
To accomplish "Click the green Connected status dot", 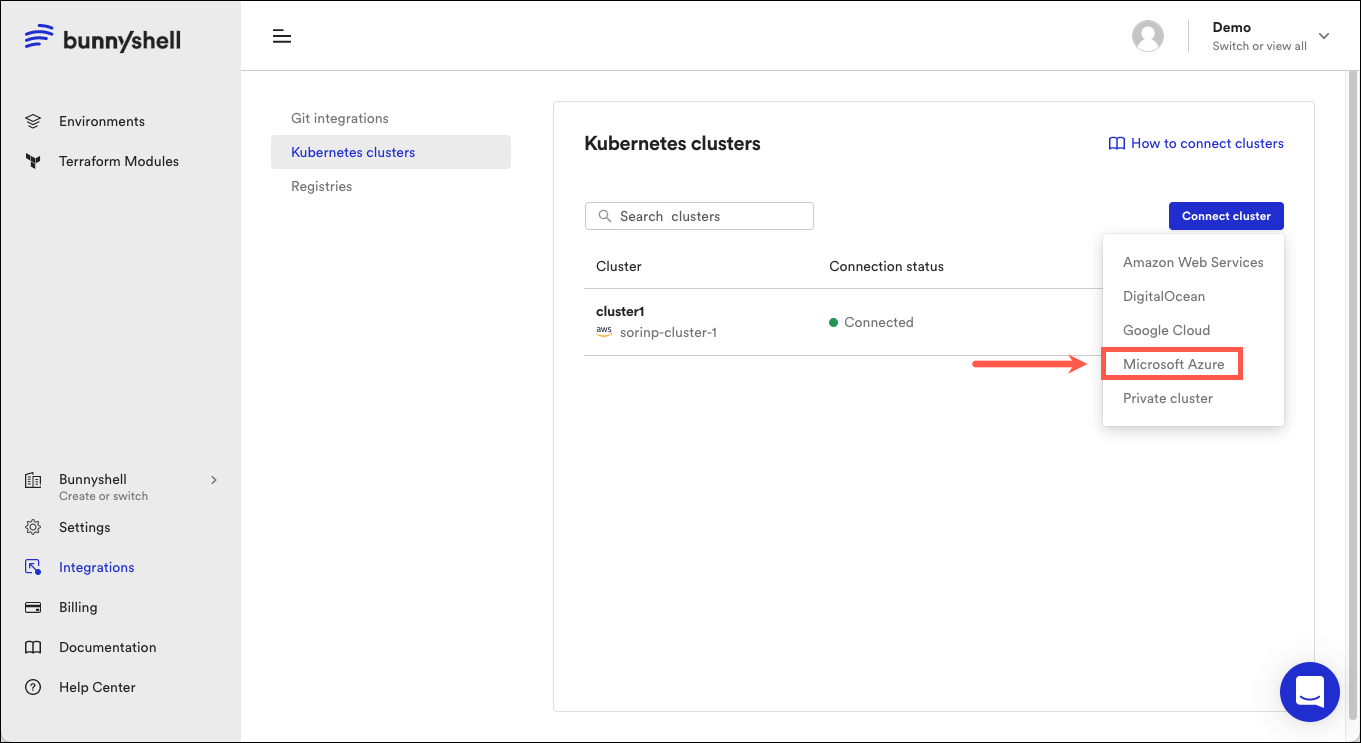I will coord(833,322).
